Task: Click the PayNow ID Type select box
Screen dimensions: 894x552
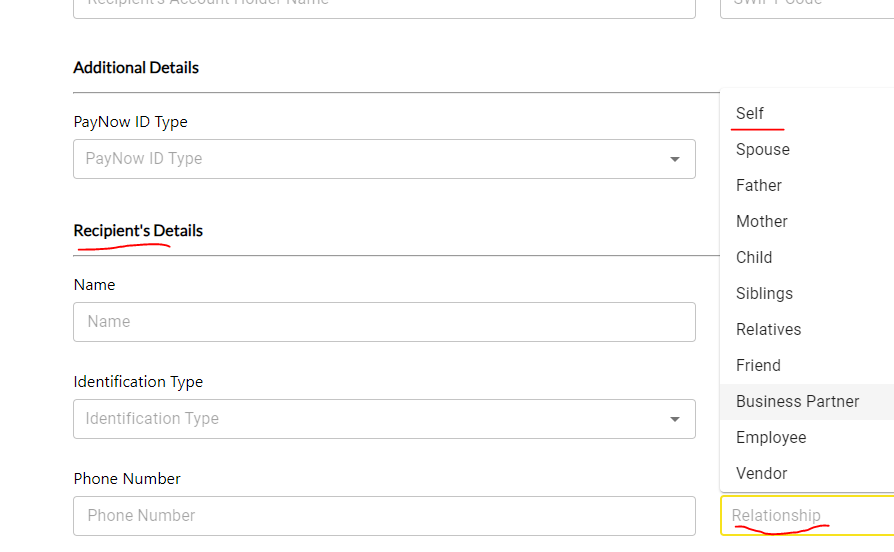Action: coord(370,159)
